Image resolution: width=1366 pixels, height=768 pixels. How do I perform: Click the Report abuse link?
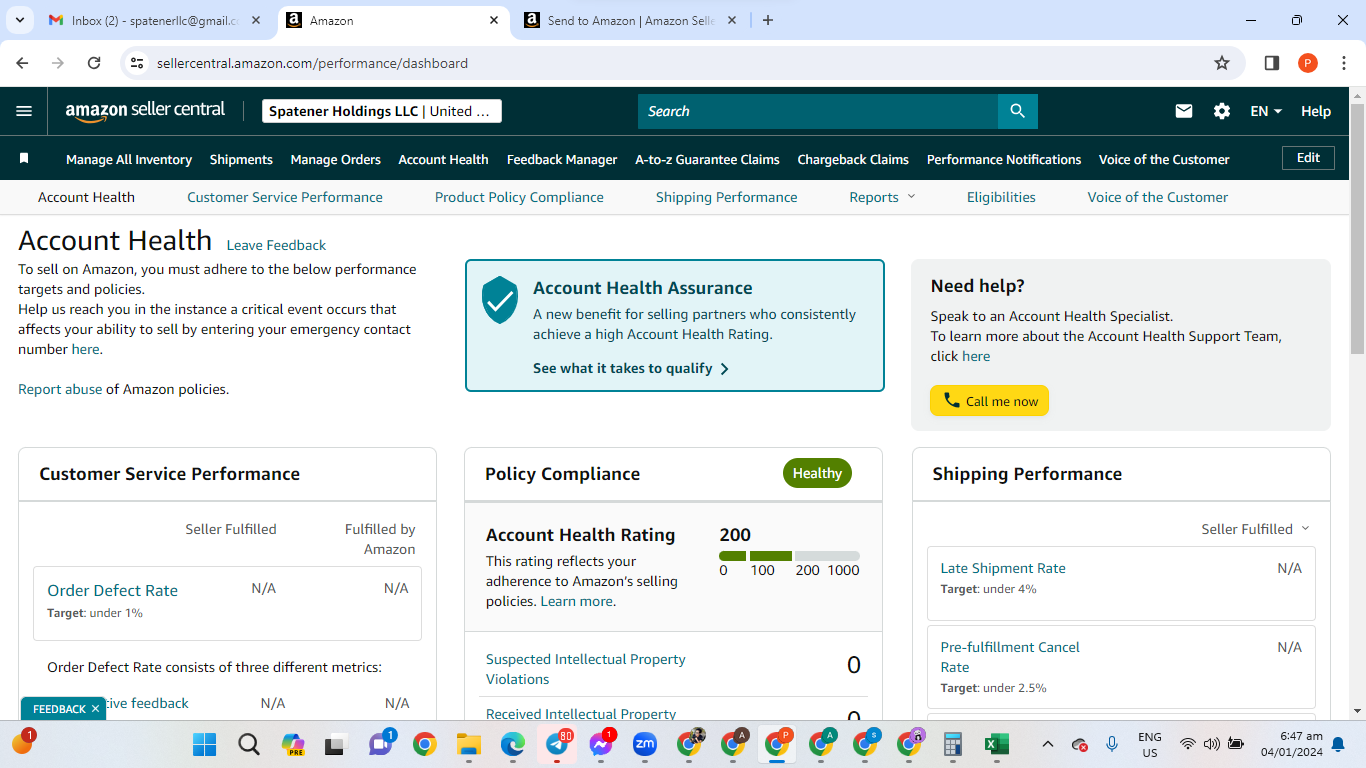coord(60,389)
